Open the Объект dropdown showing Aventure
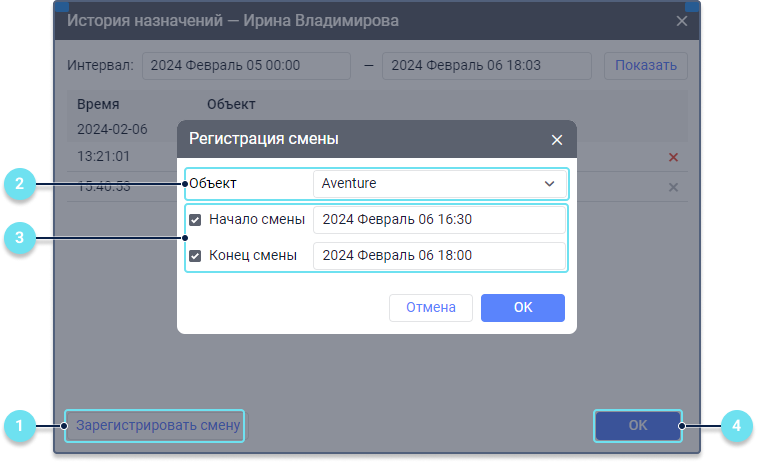757x462 pixels. [439, 183]
